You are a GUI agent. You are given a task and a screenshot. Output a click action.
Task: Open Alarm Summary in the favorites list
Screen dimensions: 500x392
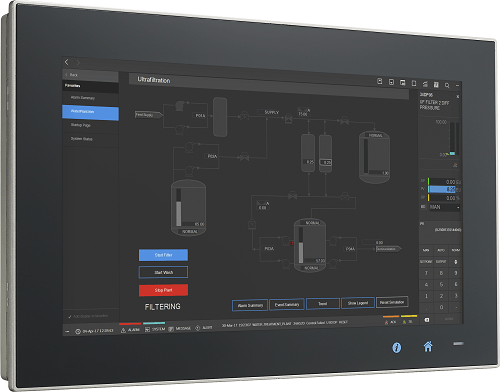click(x=90, y=98)
